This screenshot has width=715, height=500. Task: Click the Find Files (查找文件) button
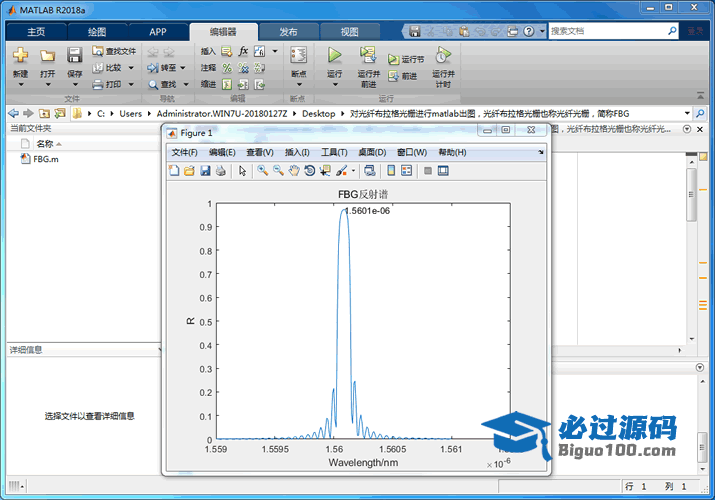coord(114,51)
